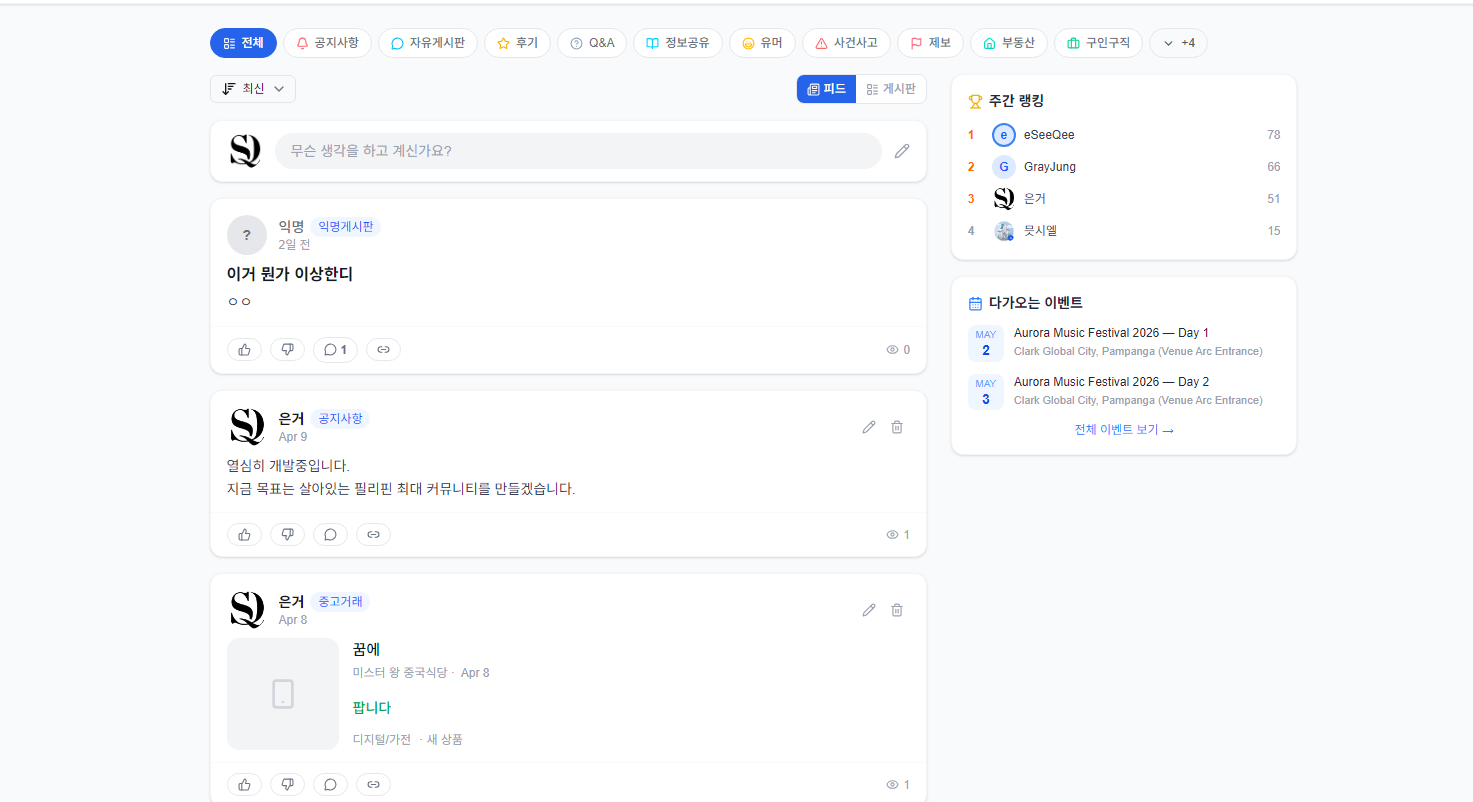Select the 공지사항 category tab
The image size is (1473, 802).
click(327, 43)
